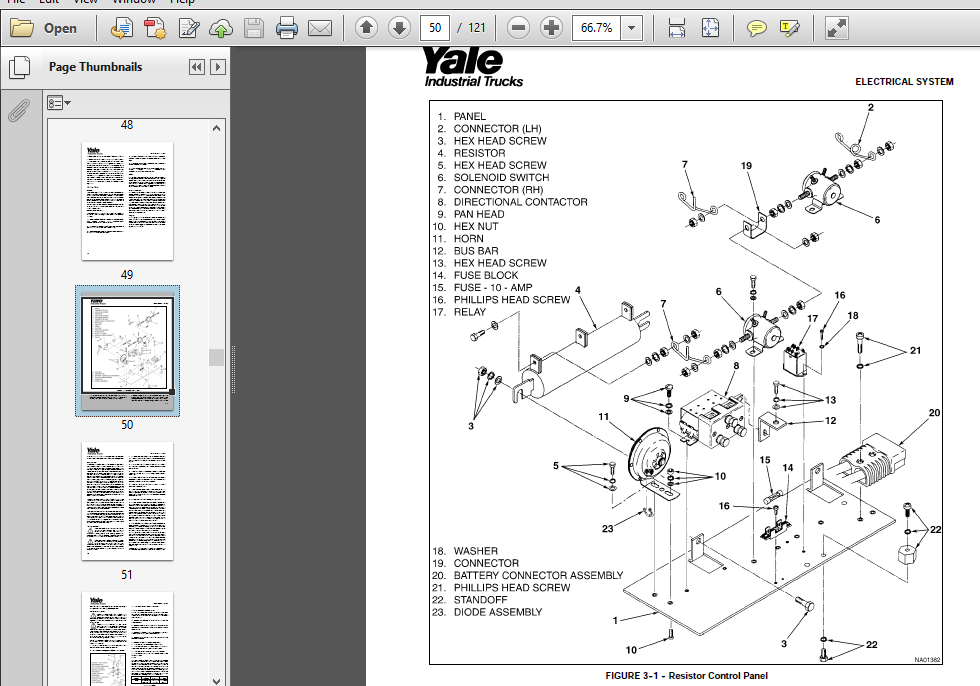This screenshot has height=686, width=980.
Task: Click the Page Thumbnails panel title
Action: point(95,67)
